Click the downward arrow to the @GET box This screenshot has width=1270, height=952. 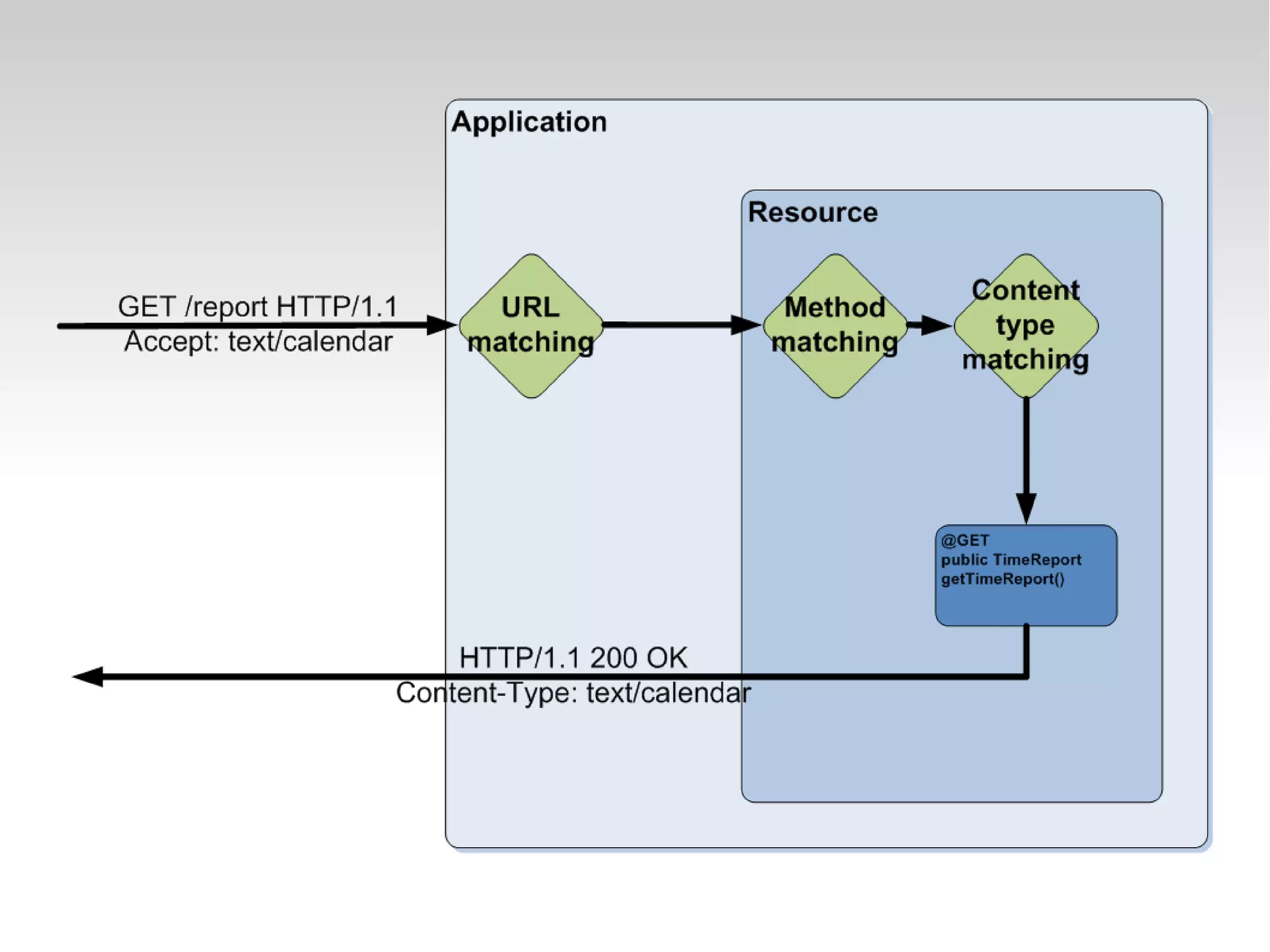[1026, 459]
